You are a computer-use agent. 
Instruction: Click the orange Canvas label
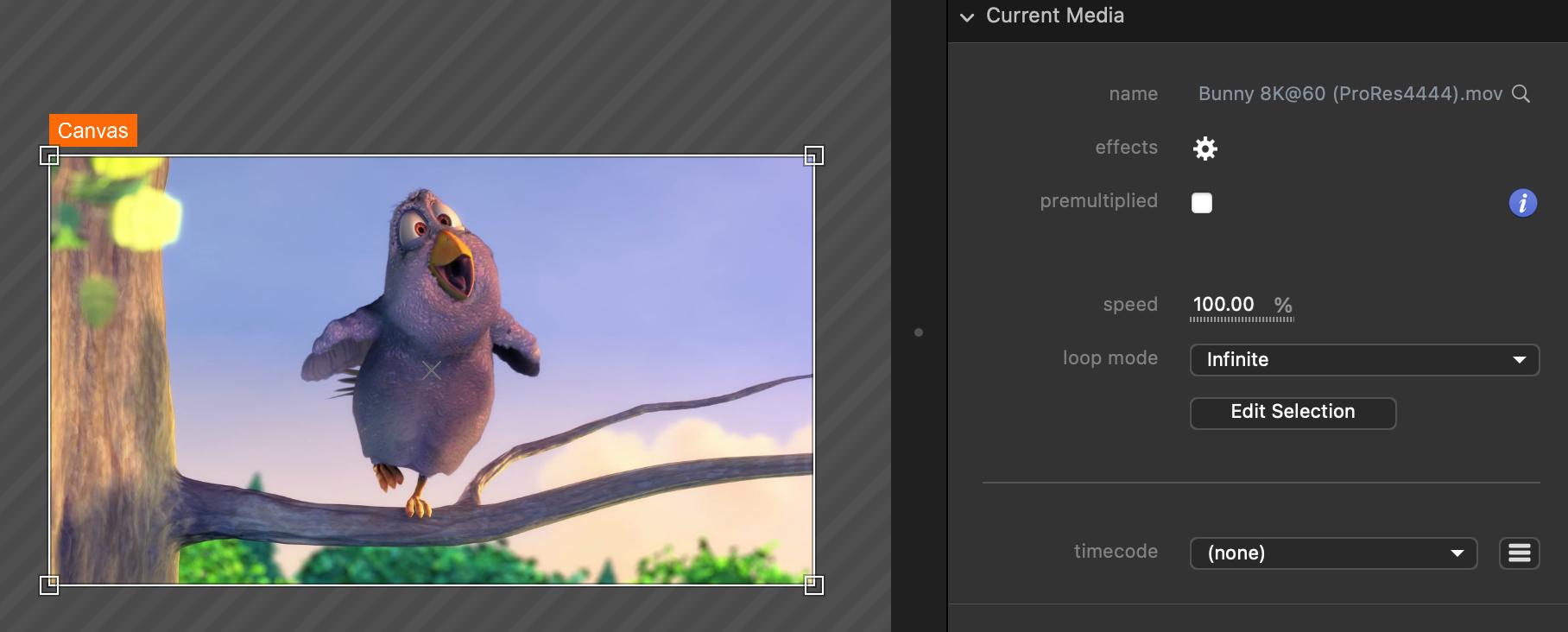click(92, 130)
